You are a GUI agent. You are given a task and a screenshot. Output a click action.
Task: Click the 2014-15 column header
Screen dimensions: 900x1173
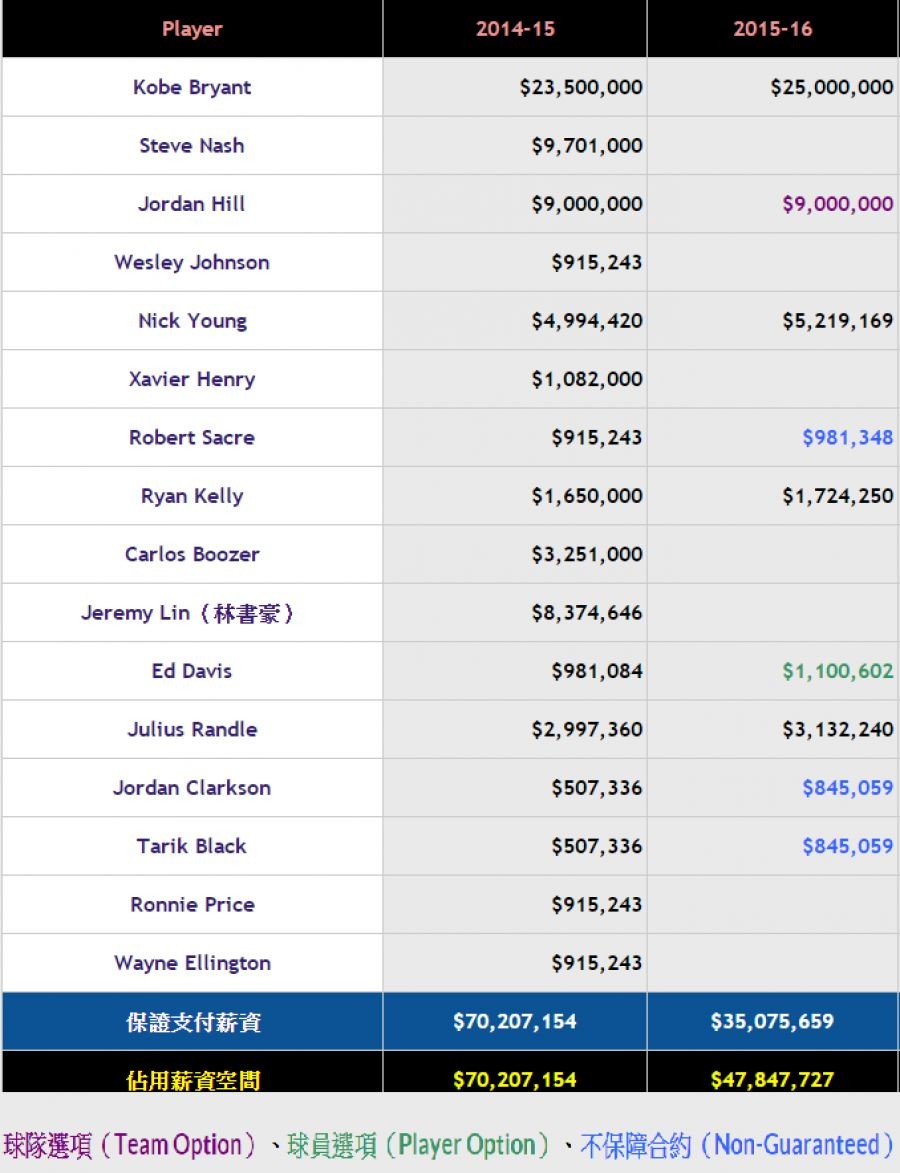tap(515, 29)
